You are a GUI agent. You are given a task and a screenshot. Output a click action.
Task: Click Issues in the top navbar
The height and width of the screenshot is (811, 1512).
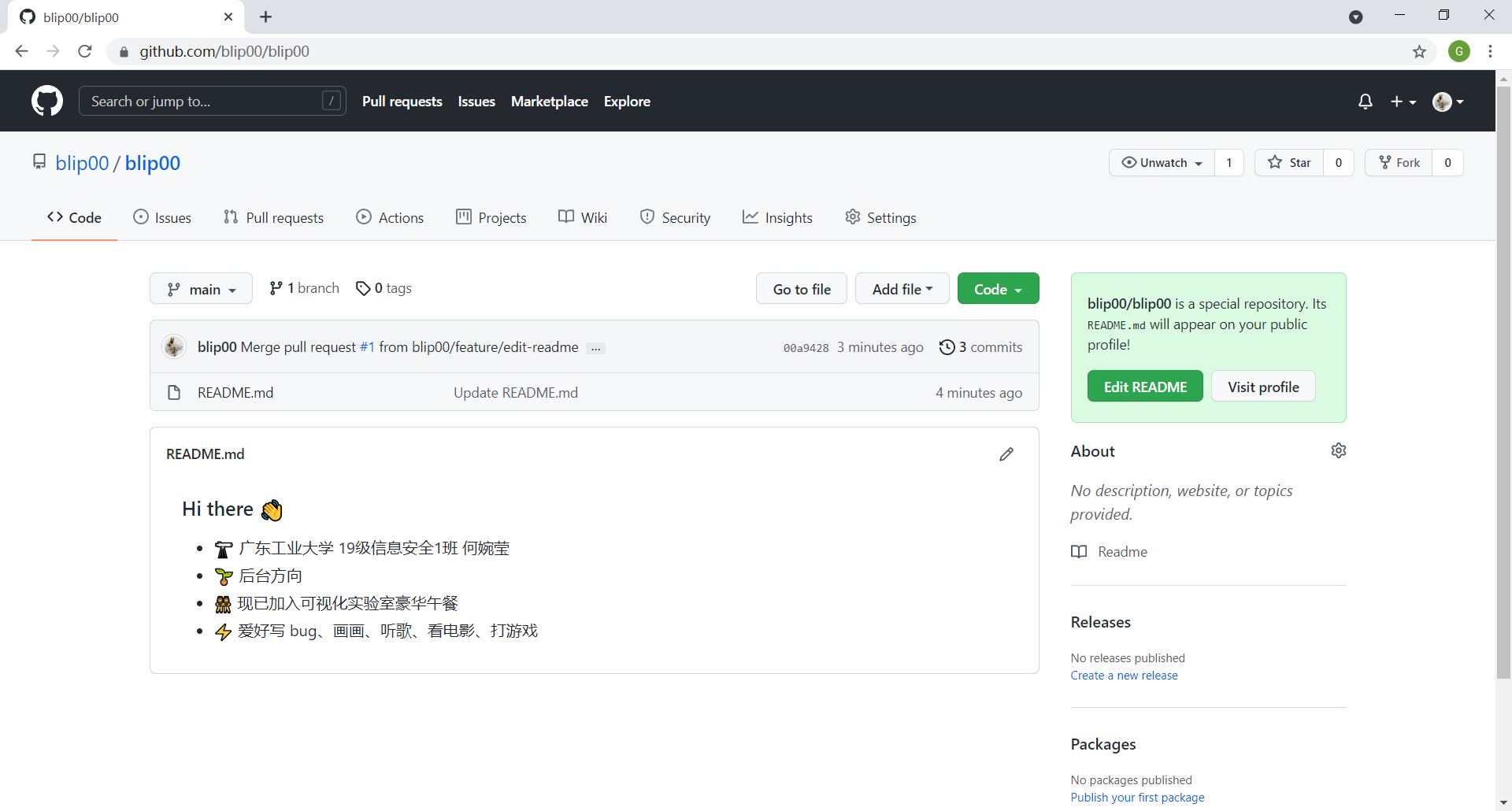pos(476,102)
